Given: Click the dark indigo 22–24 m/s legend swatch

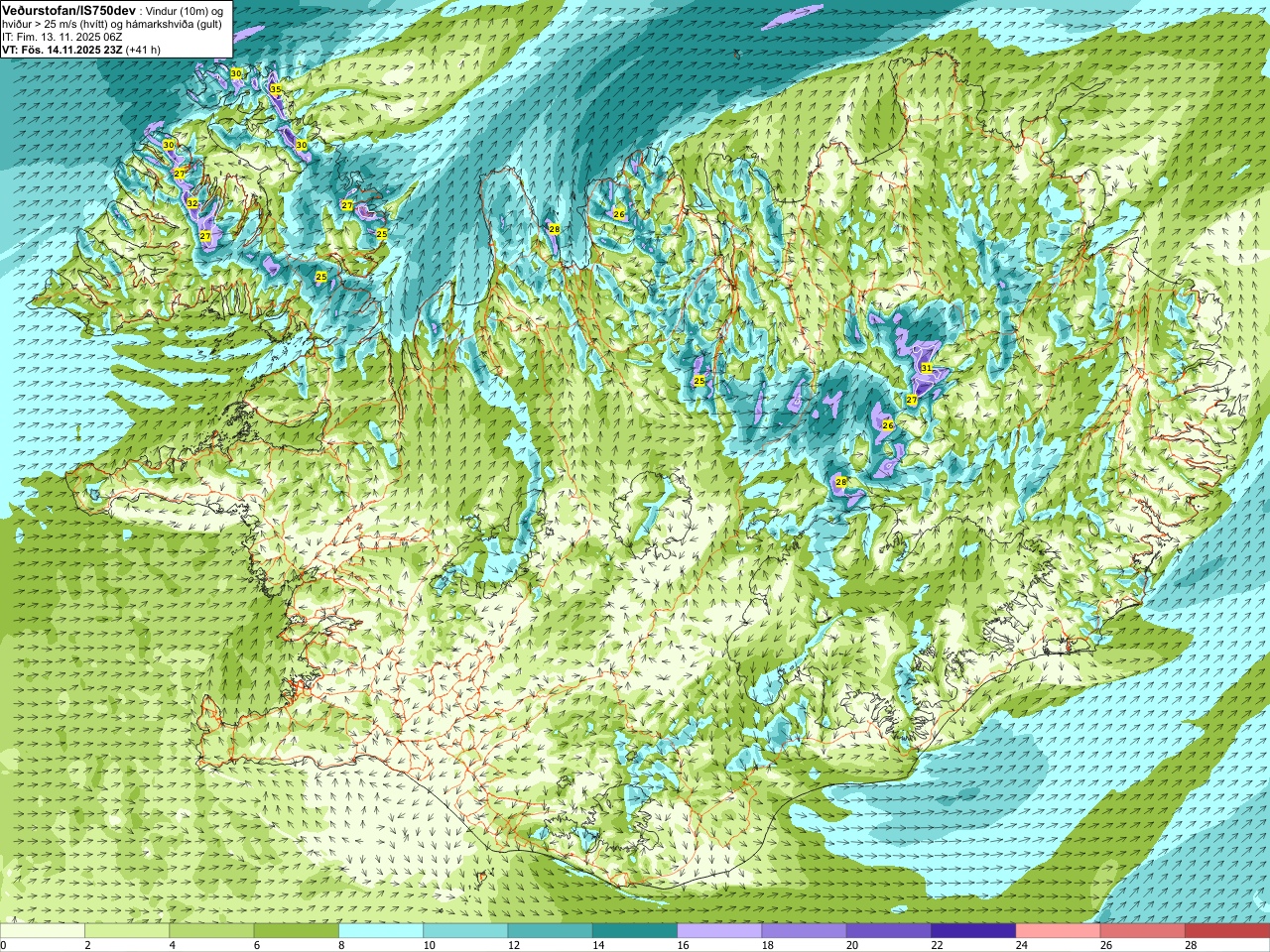Looking at the screenshot, I should [x=973, y=931].
